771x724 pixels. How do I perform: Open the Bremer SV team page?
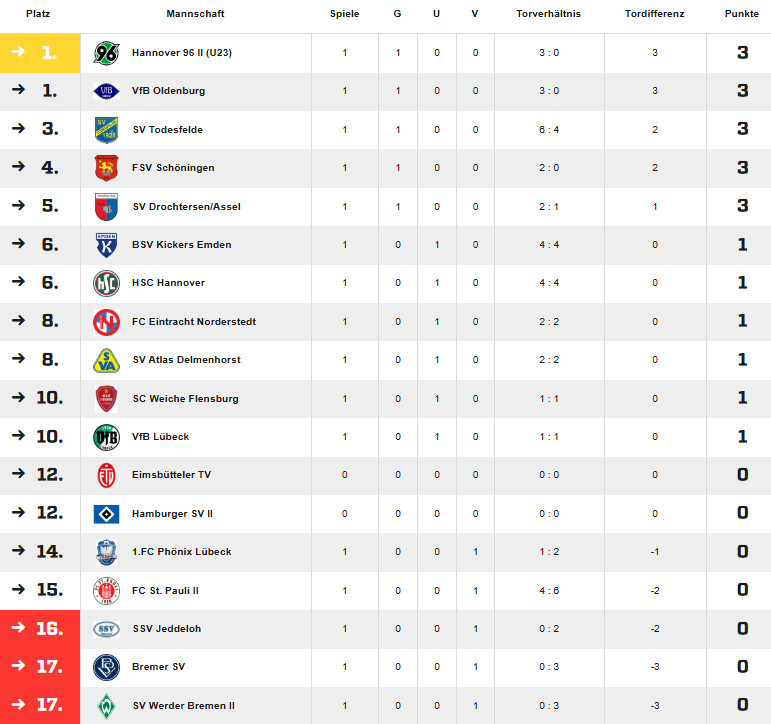(158, 667)
